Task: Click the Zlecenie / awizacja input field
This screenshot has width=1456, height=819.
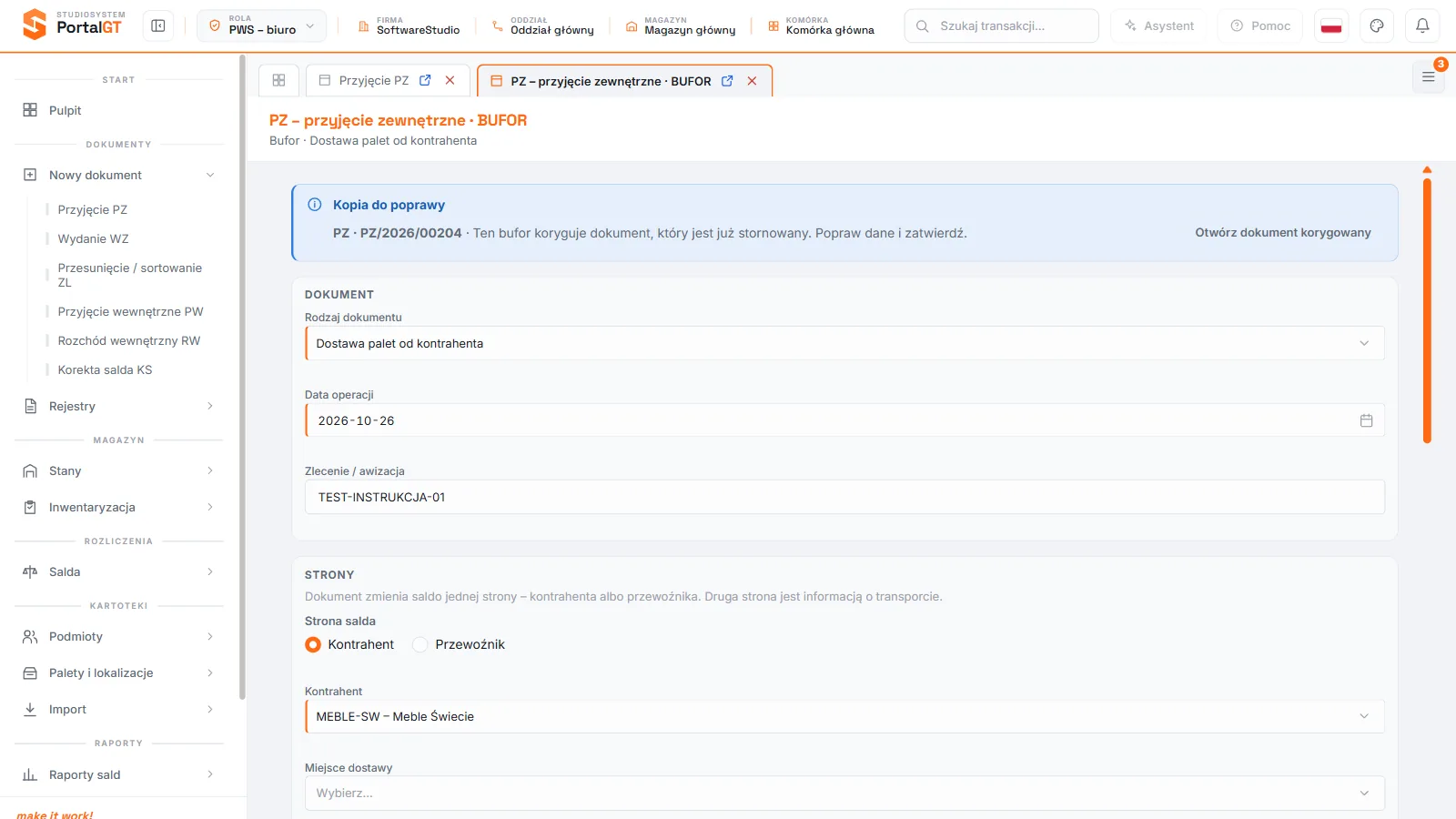Action: (x=844, y=497)
